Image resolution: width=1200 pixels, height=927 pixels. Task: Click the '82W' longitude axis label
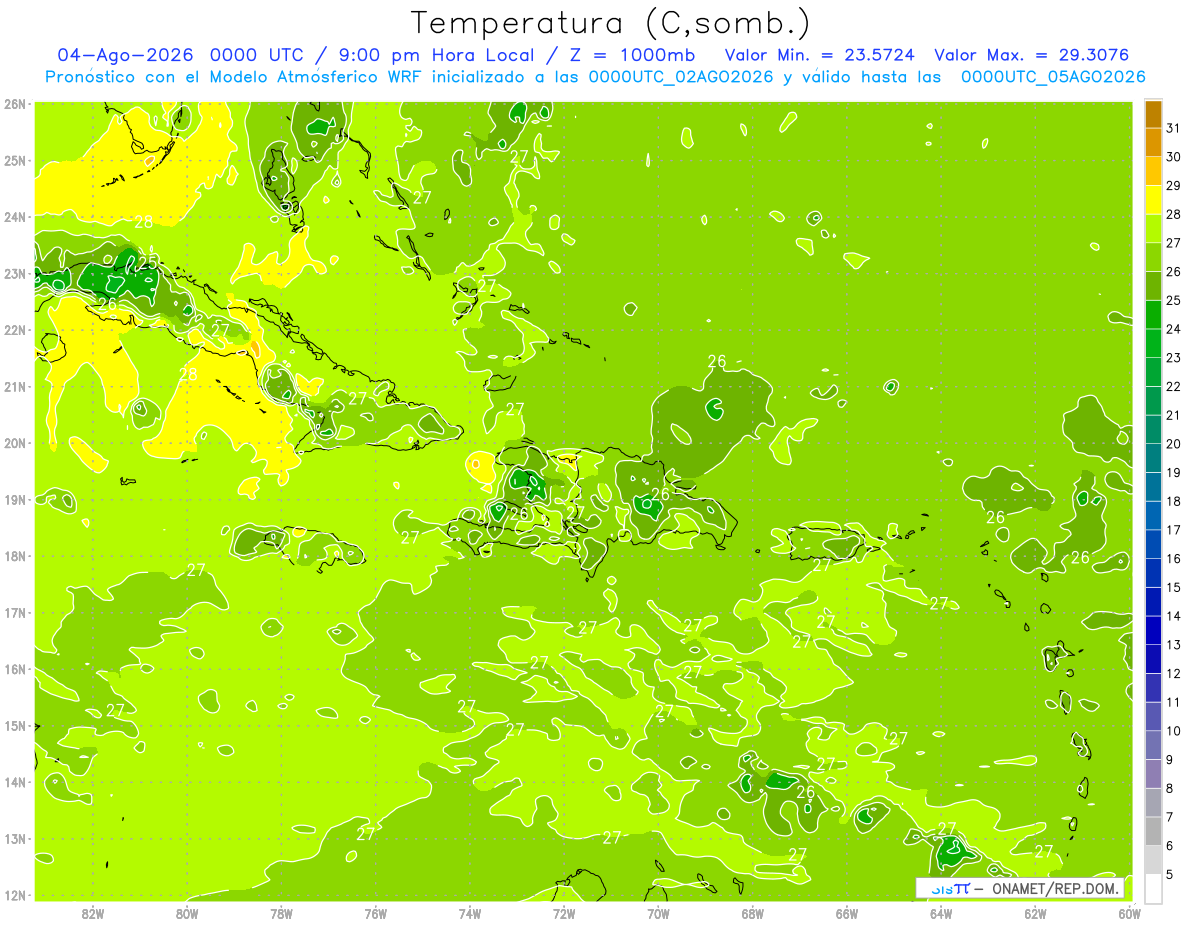93,913
